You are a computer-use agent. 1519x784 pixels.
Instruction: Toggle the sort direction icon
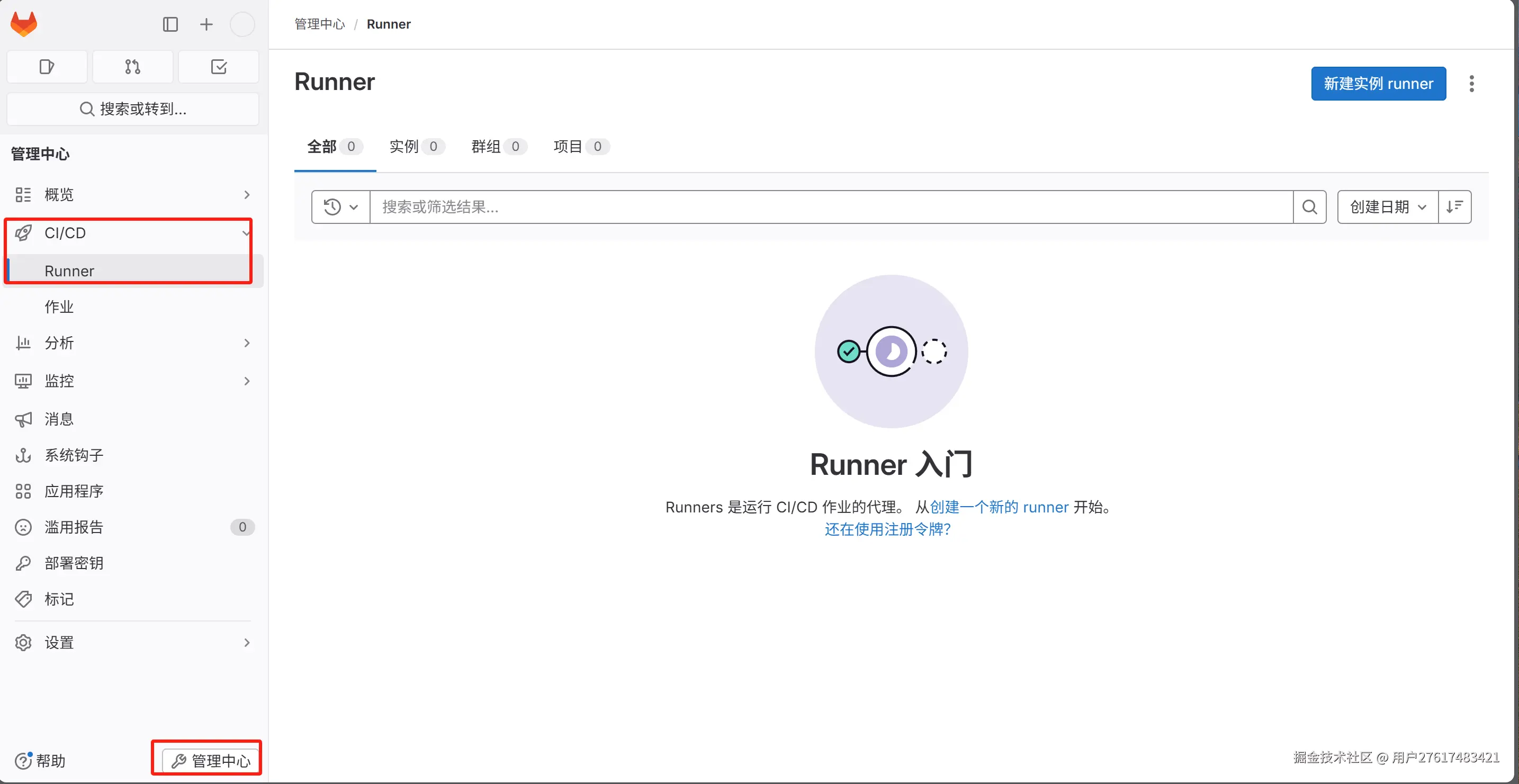1454,207
